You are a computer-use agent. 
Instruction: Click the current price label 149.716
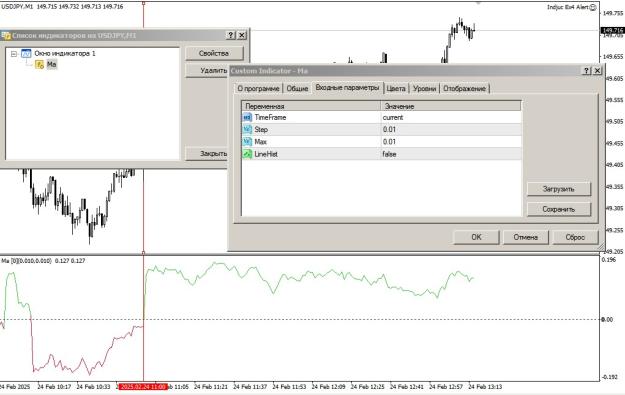[612, 30]
